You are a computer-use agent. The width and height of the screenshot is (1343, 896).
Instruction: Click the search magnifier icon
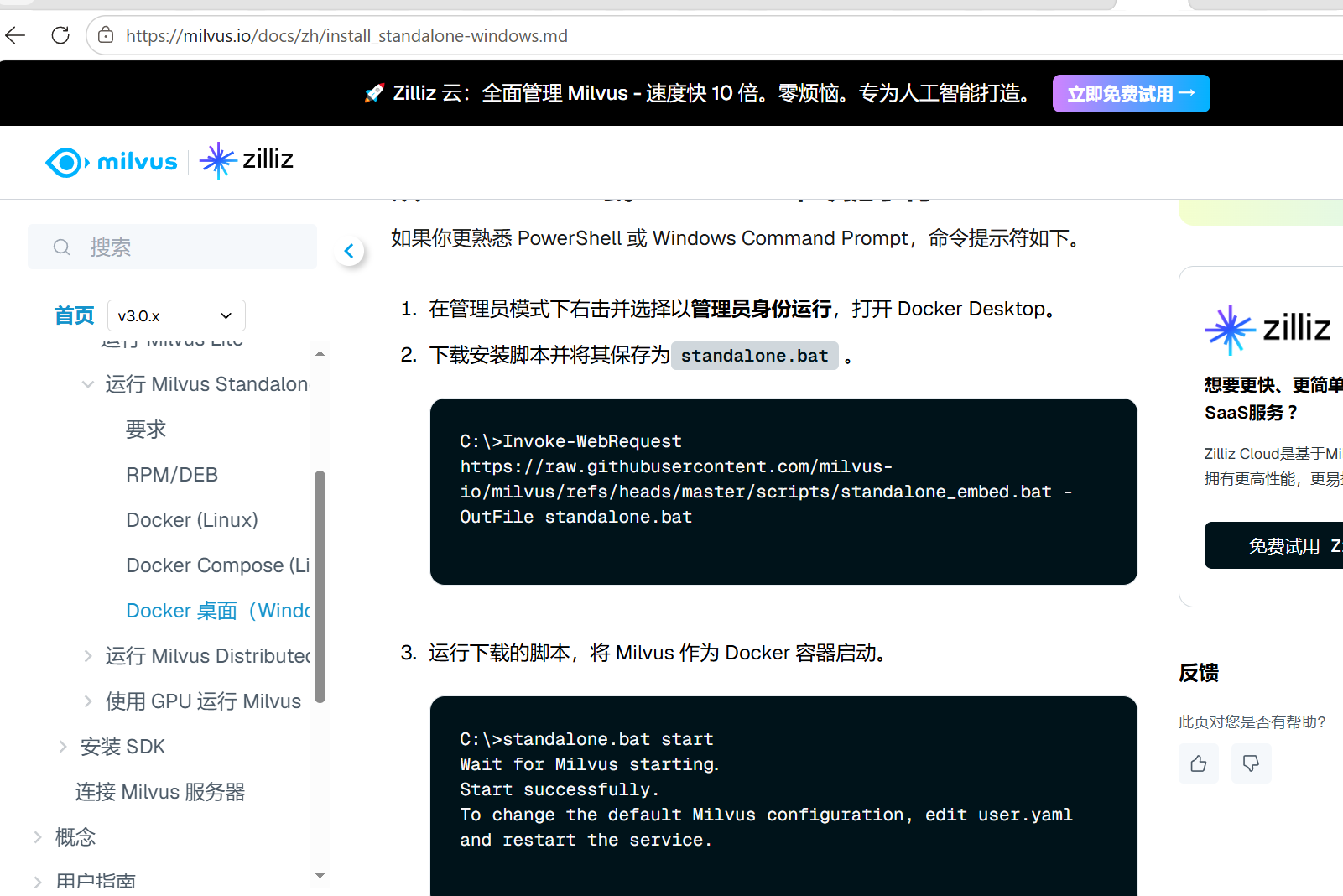click(x=61, y=247)
